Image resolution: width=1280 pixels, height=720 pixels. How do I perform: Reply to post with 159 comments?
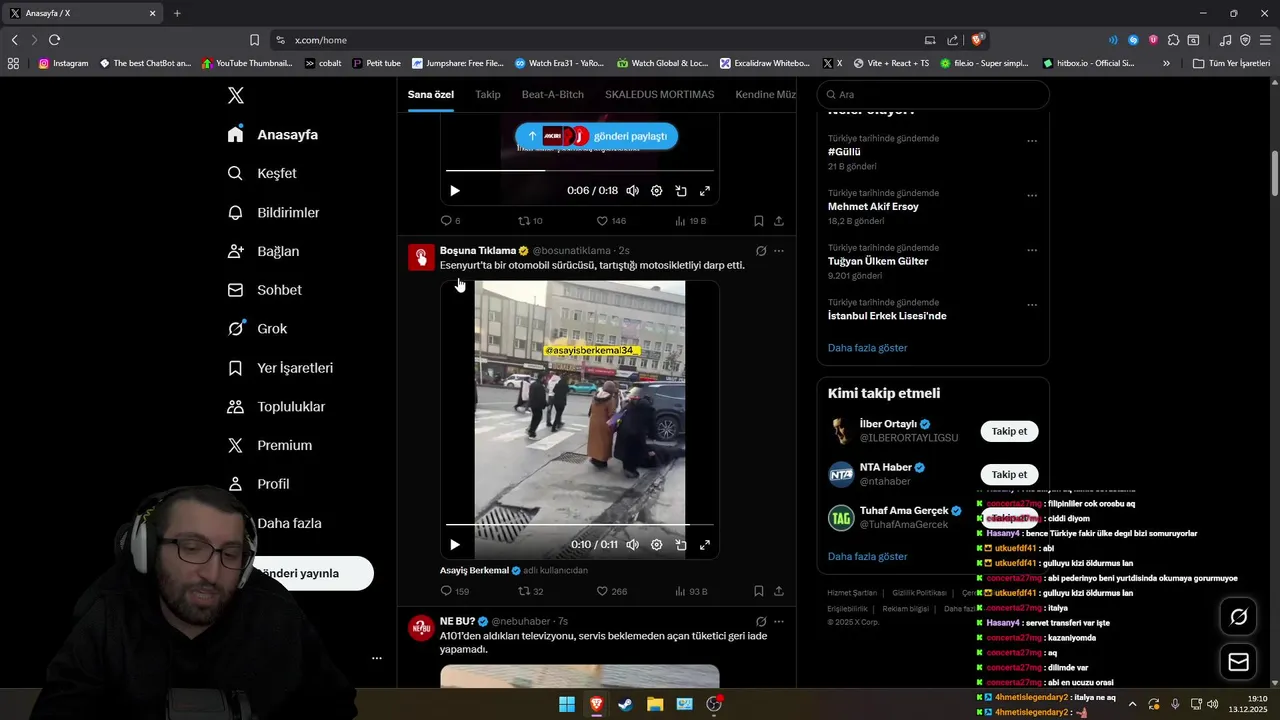(454, 591)
